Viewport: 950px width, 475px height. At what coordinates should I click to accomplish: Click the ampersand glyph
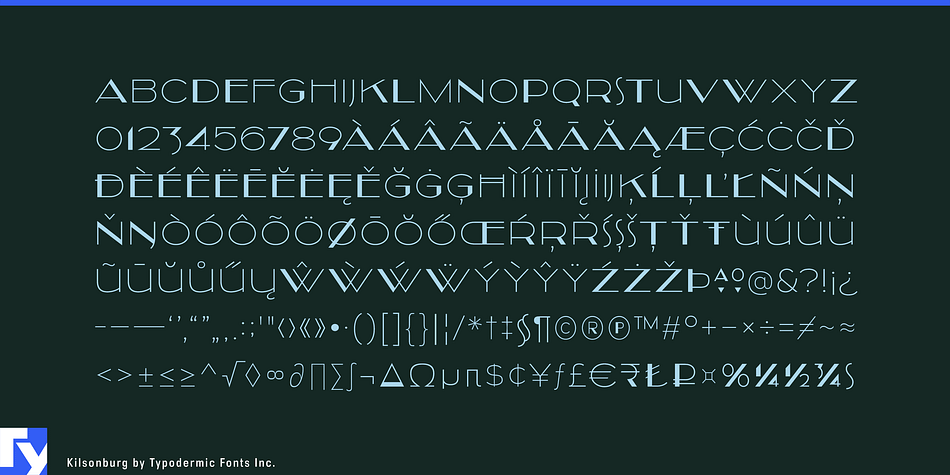coord(789,282)
